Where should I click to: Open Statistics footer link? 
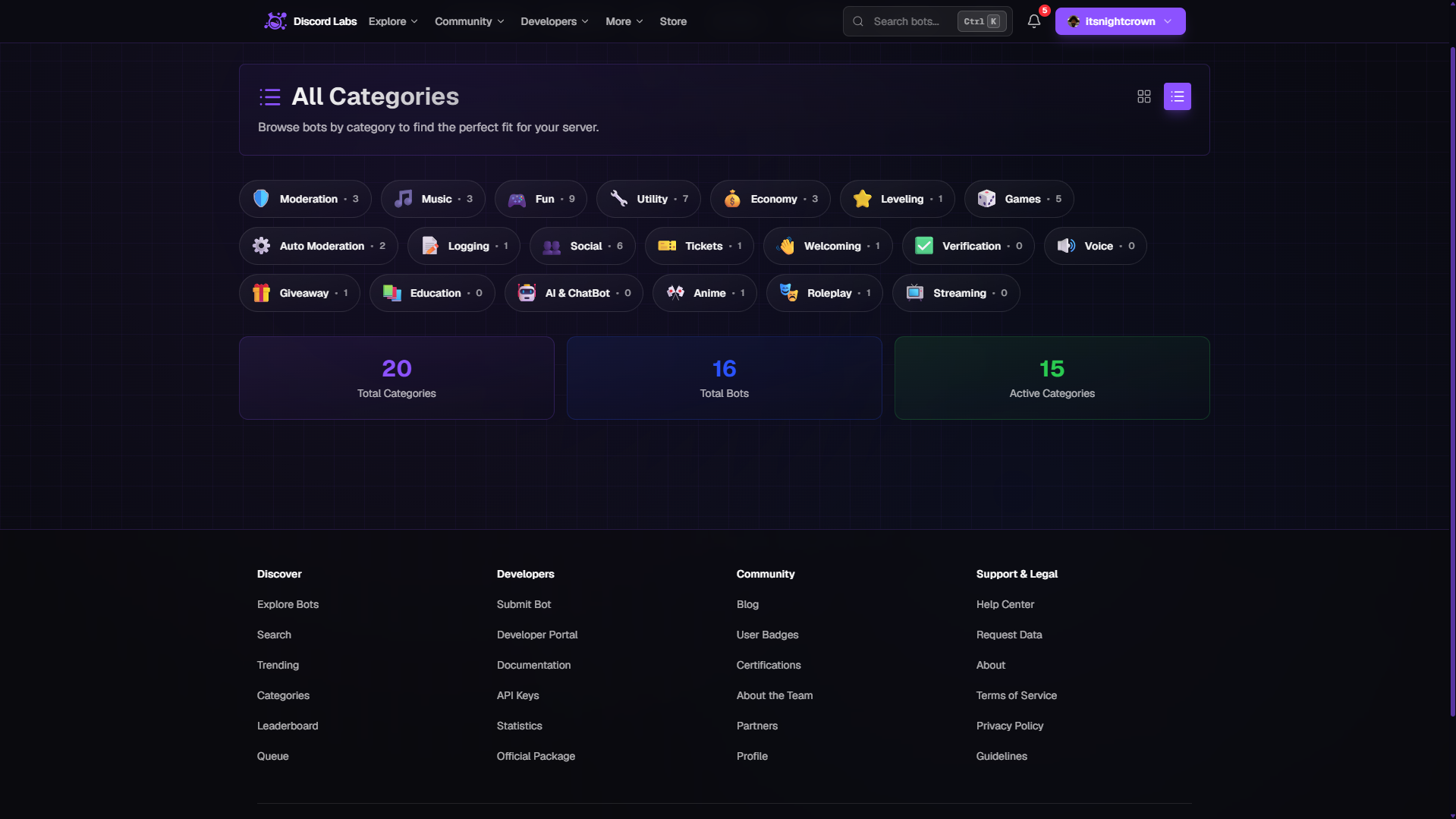point(519,726)
